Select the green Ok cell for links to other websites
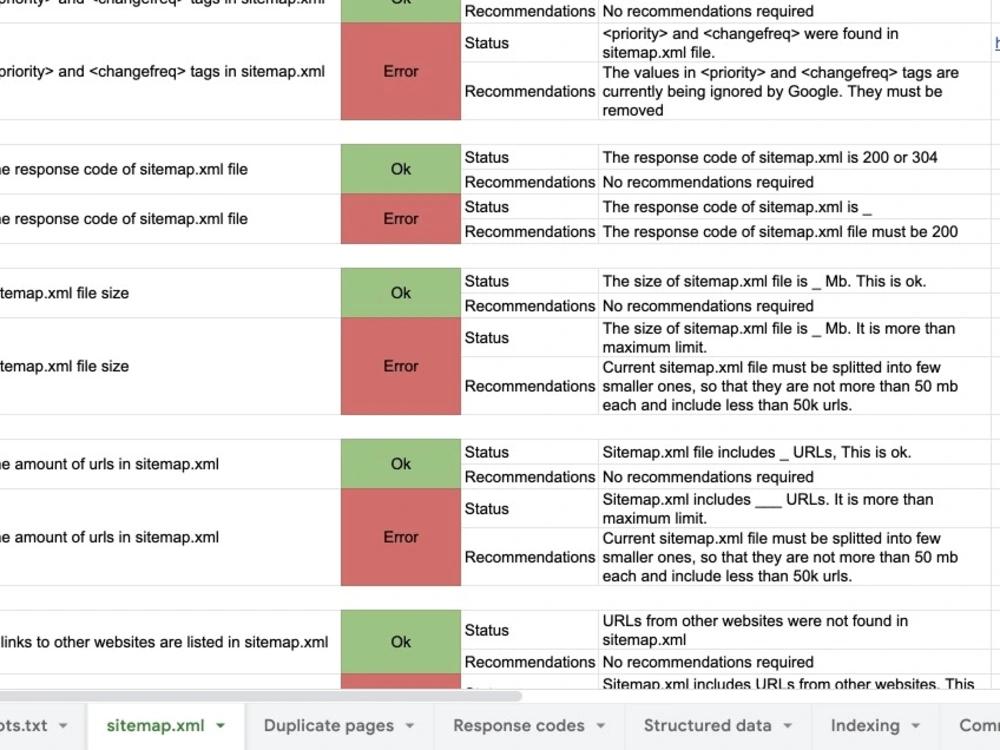The height and width of the screenshot is (750, 1000). 401,642
